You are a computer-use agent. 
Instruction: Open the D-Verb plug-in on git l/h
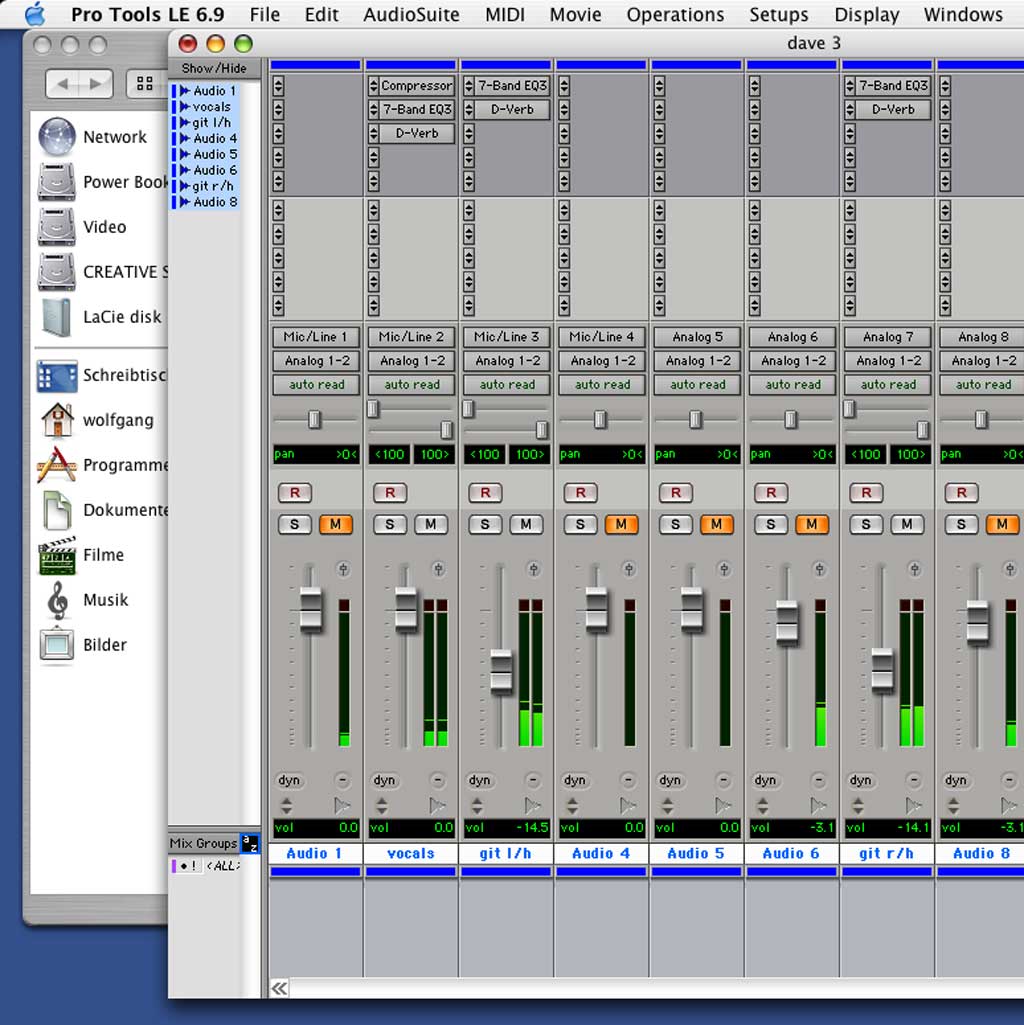pos(512,110)
